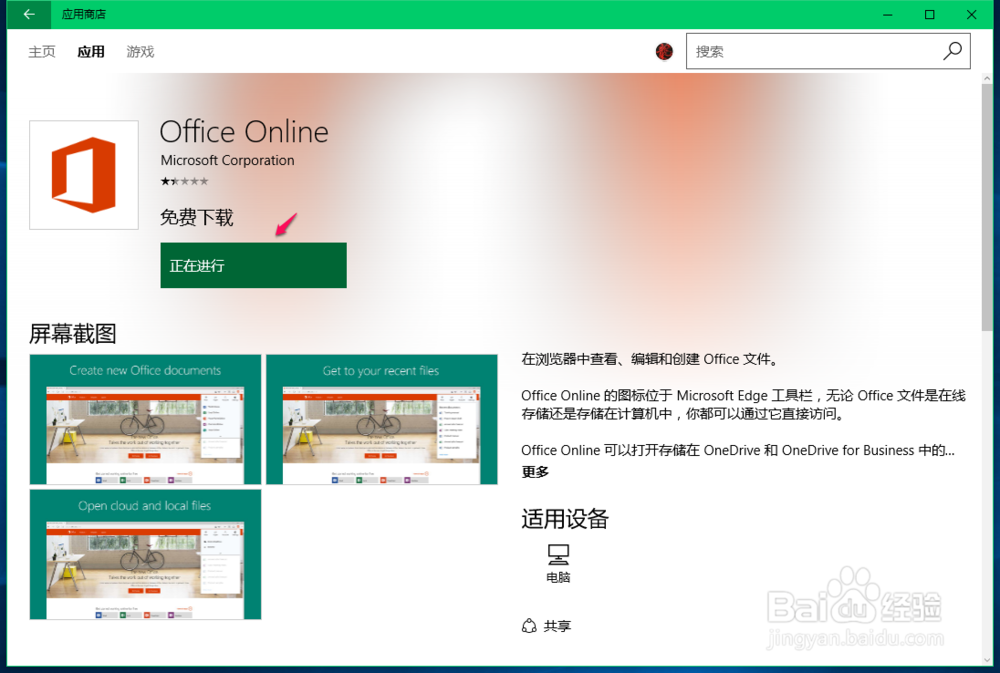Click the search magnifier icon
The height and width of the screenshot is (673, 1000).
coord(952,51)
